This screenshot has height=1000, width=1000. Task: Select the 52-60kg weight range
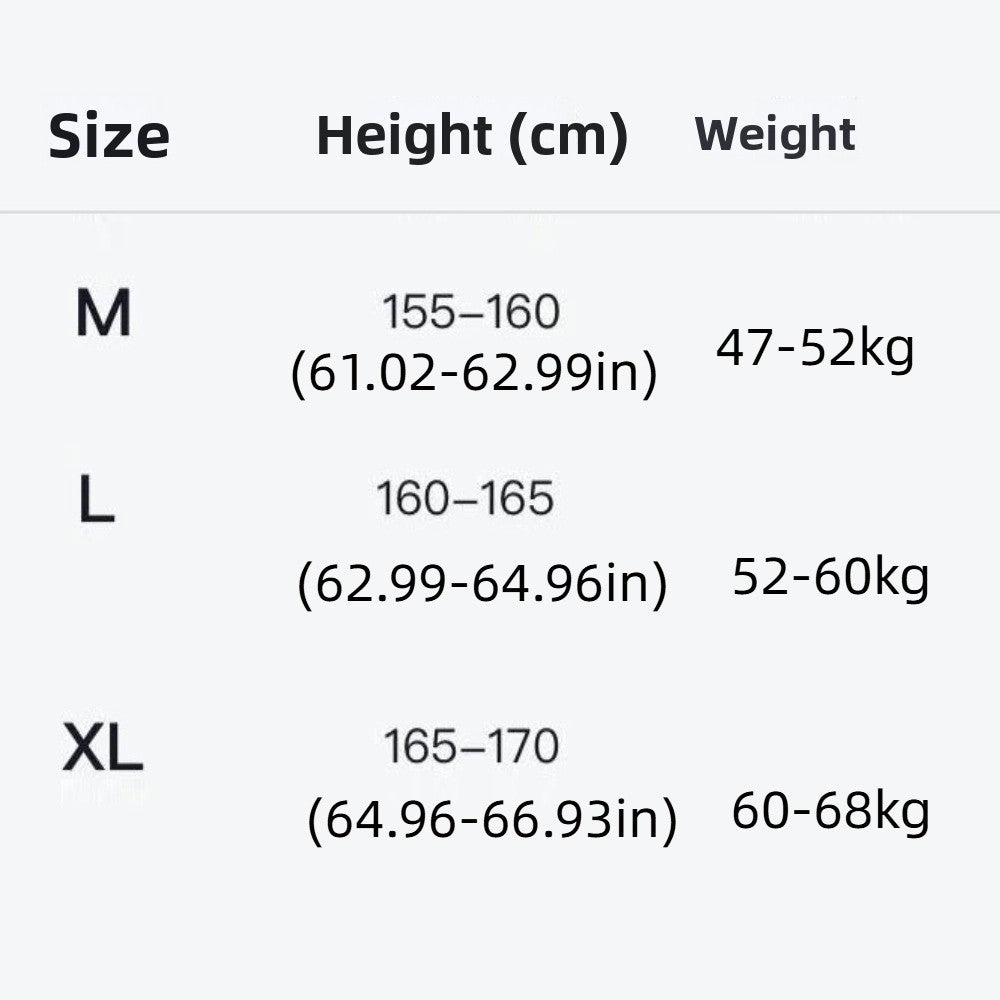point(831,577)
